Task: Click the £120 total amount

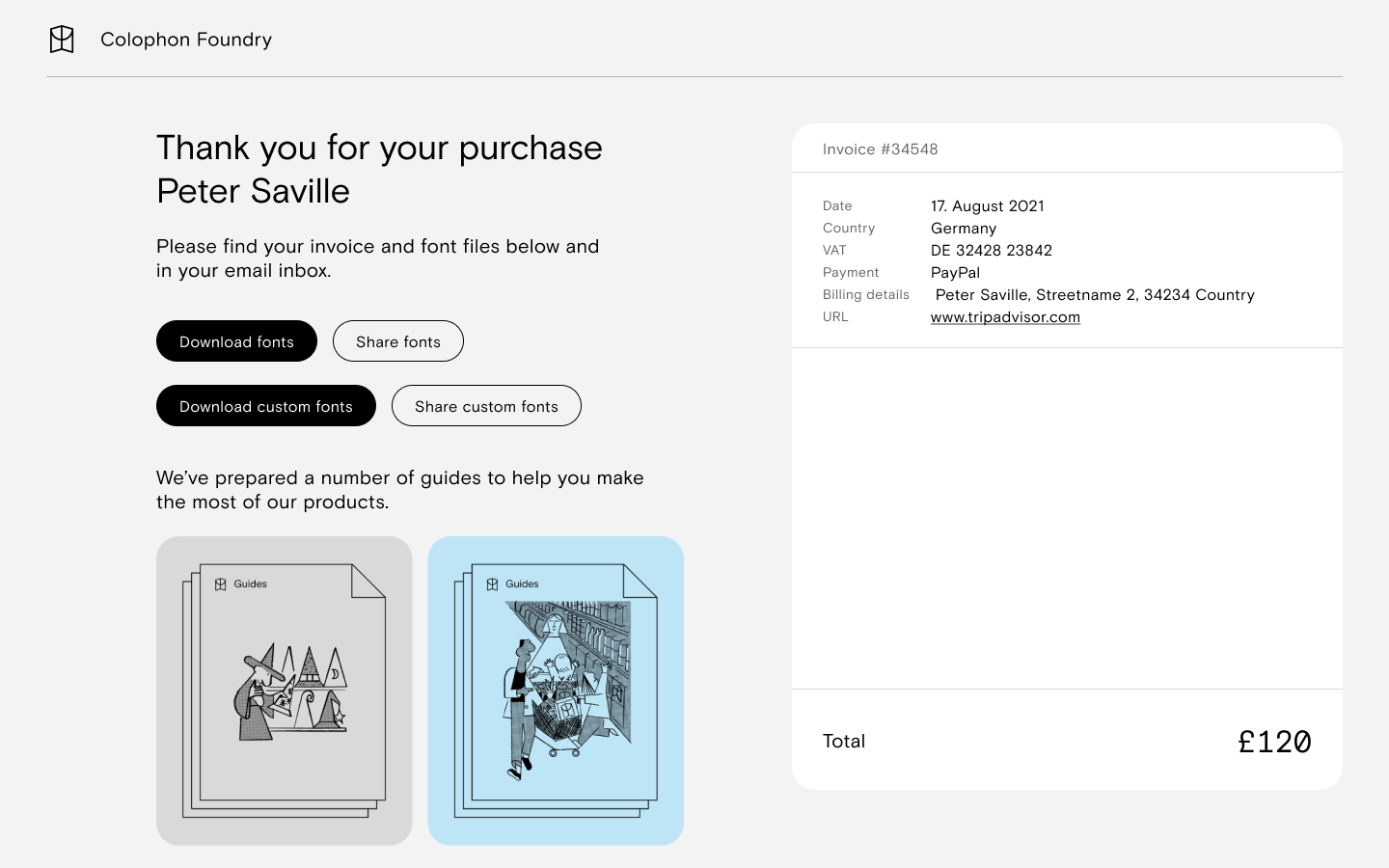Action: click(1274, 741)
